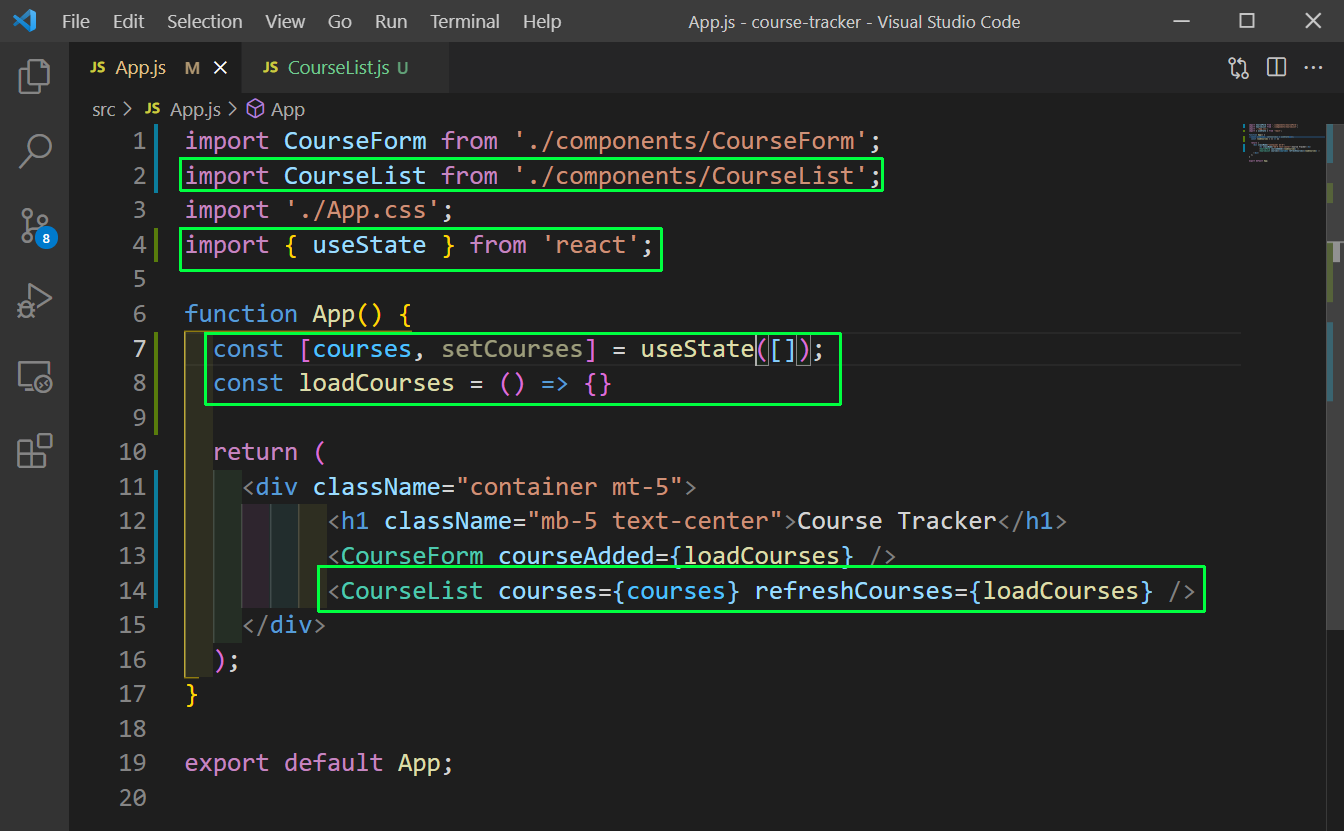Open the Search view icon
Viewport: 1344px width, 831px height.
click(x=34, y=151)
